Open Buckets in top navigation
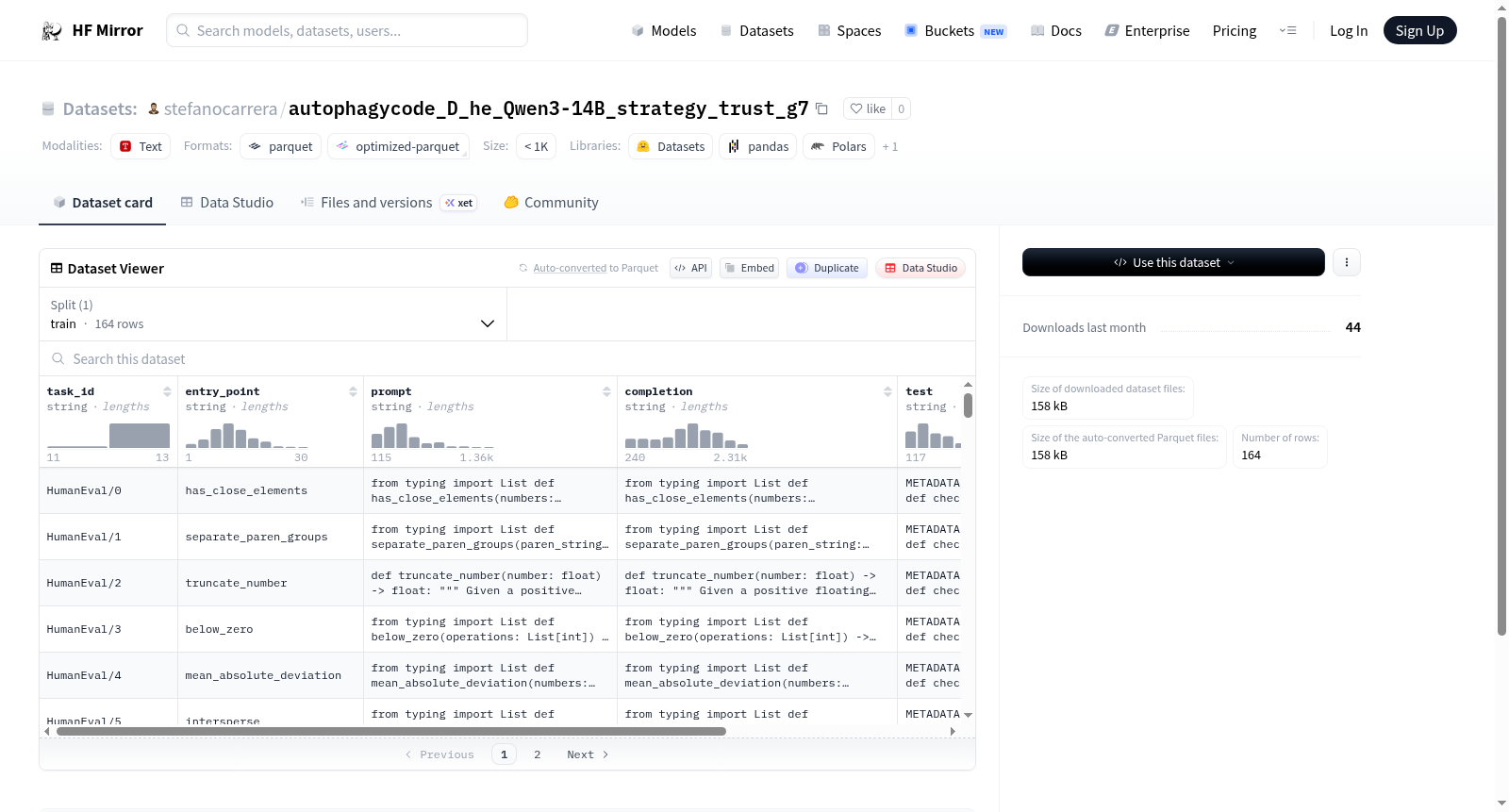 [955, 31]
